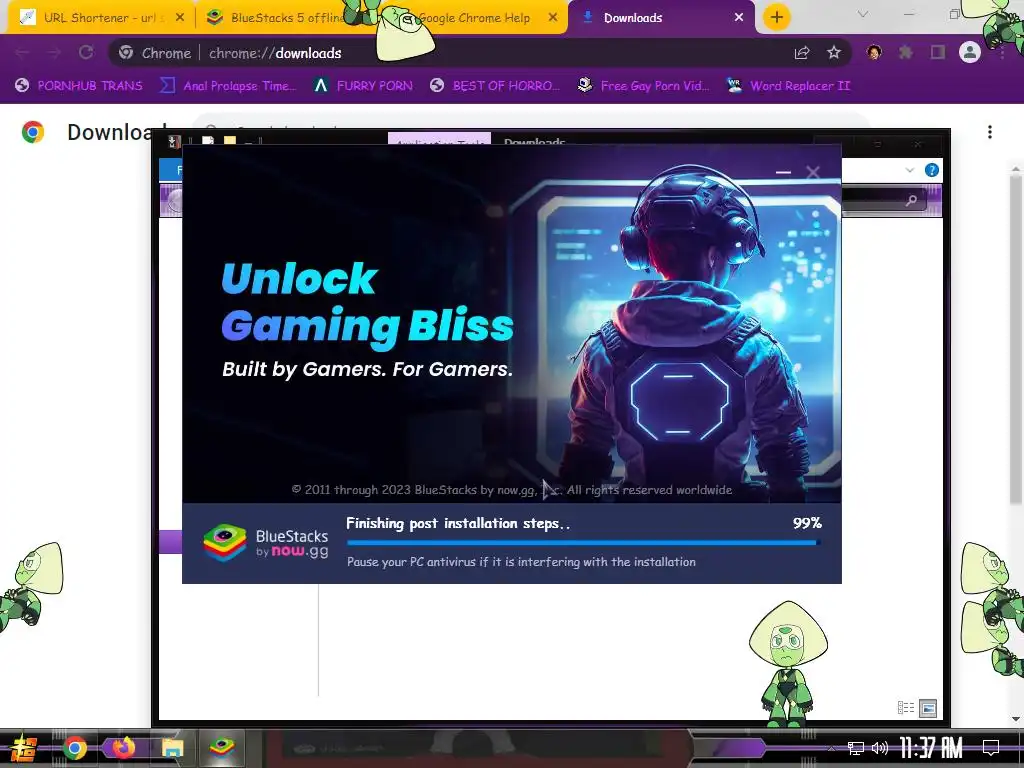This screenshot has height=768, width=1024.
Task: Click the Chrome logo on Downloads page
Action: 33,132
